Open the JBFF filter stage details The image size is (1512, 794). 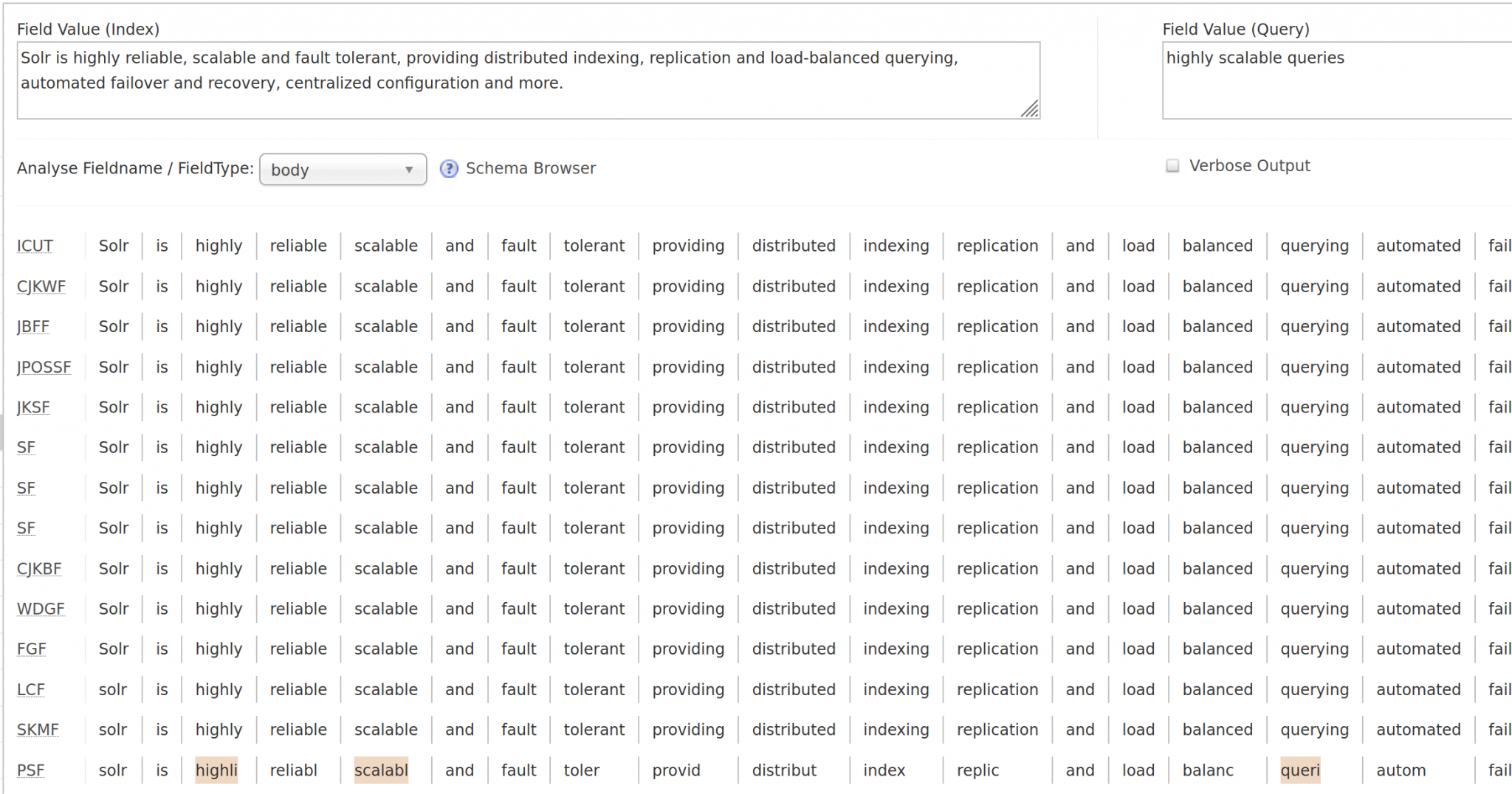[32, 326]
